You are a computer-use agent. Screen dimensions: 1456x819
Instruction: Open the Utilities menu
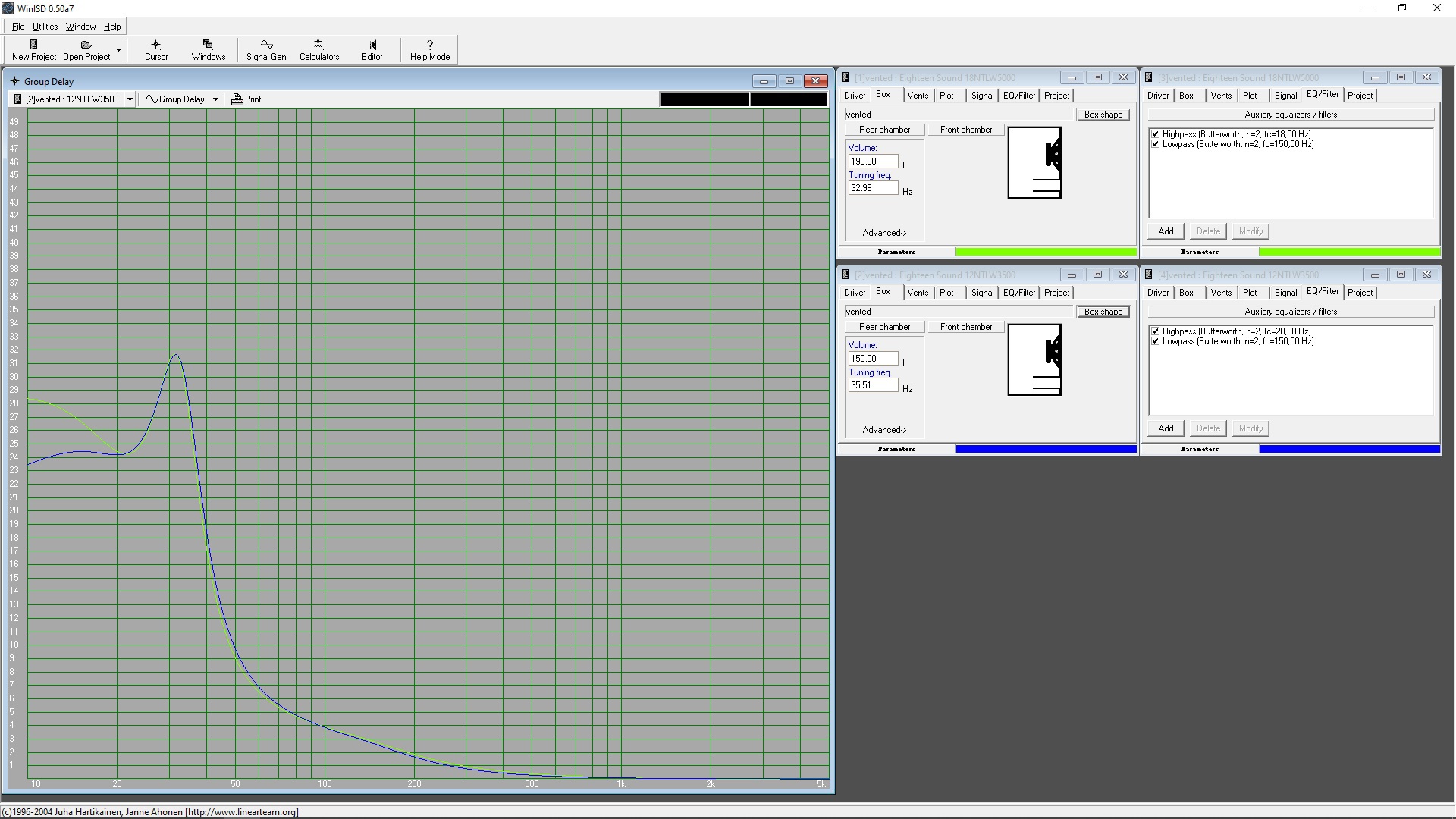(x=45, y=27)
